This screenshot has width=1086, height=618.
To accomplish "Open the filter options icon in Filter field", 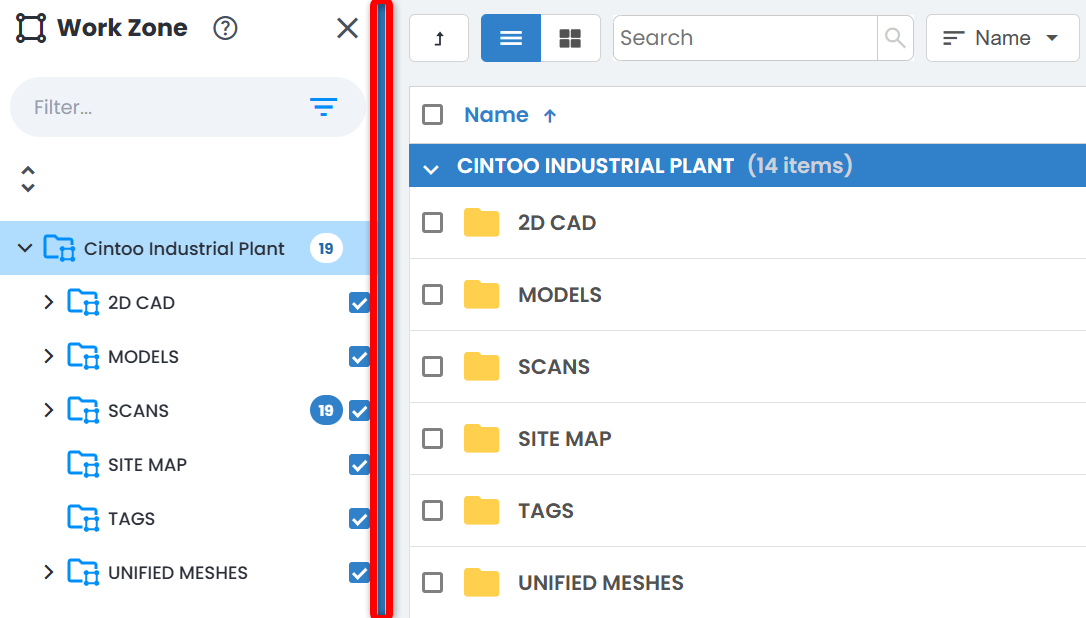I will coord(323,107).
